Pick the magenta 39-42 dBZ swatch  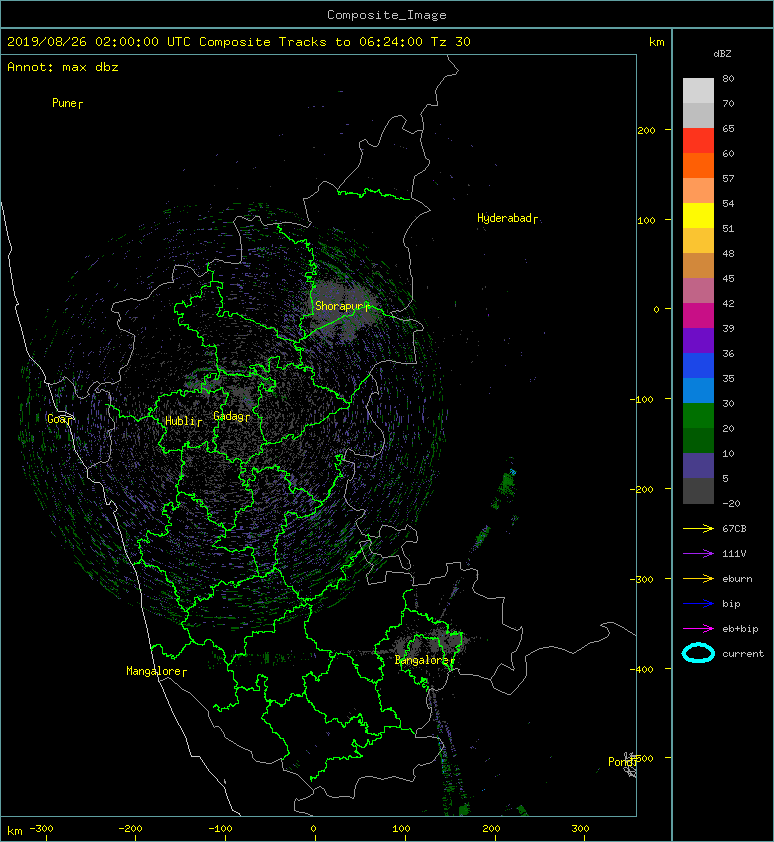(698, 316)
